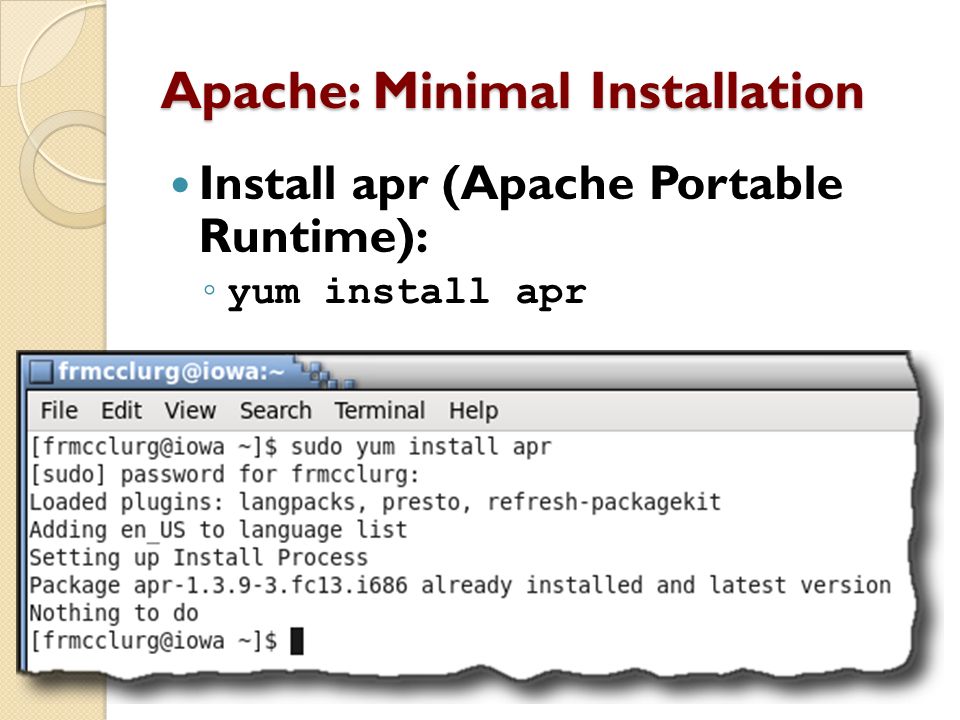Click the terminal window icon beside frmcclurg@iowa
Screen dimensions: 960x720
[40, 372]
